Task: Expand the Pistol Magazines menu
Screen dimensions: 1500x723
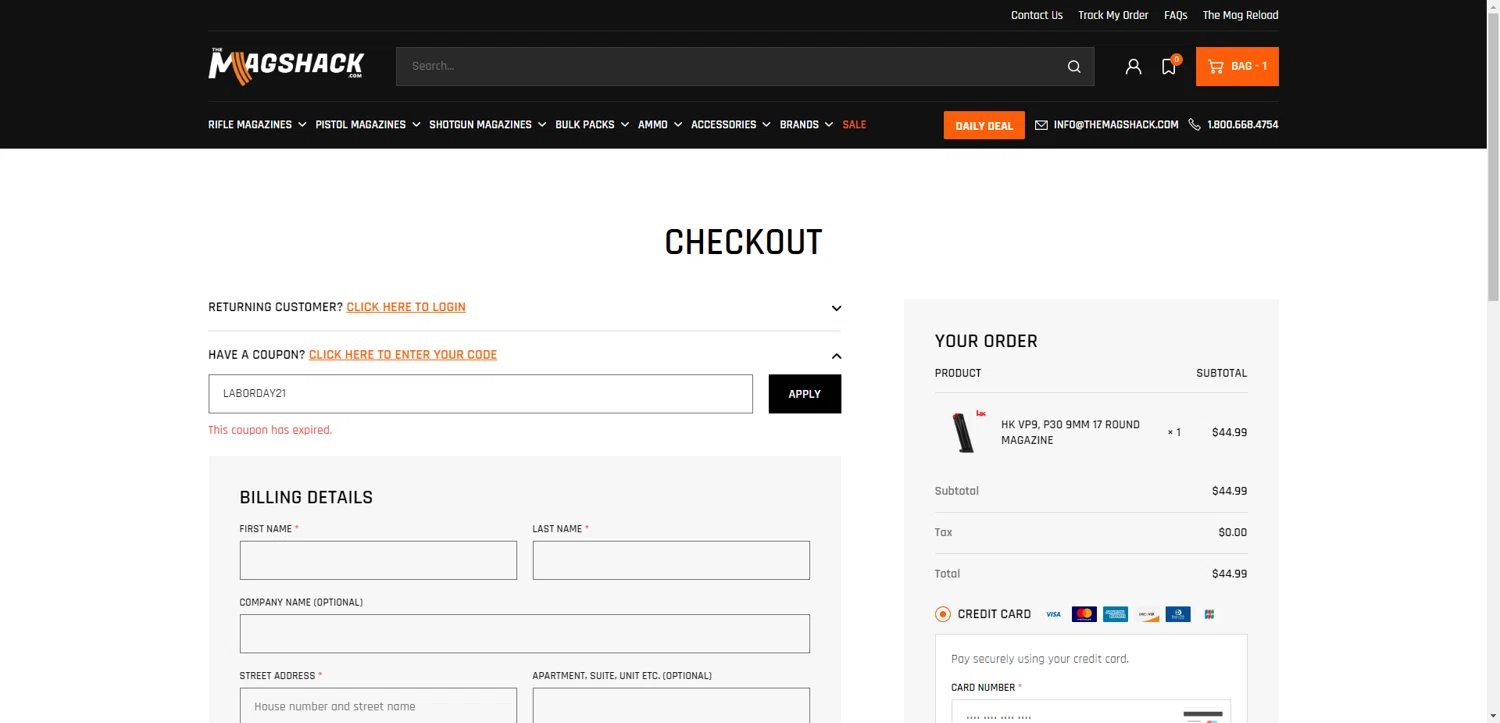Action: (x=367, y=125)
